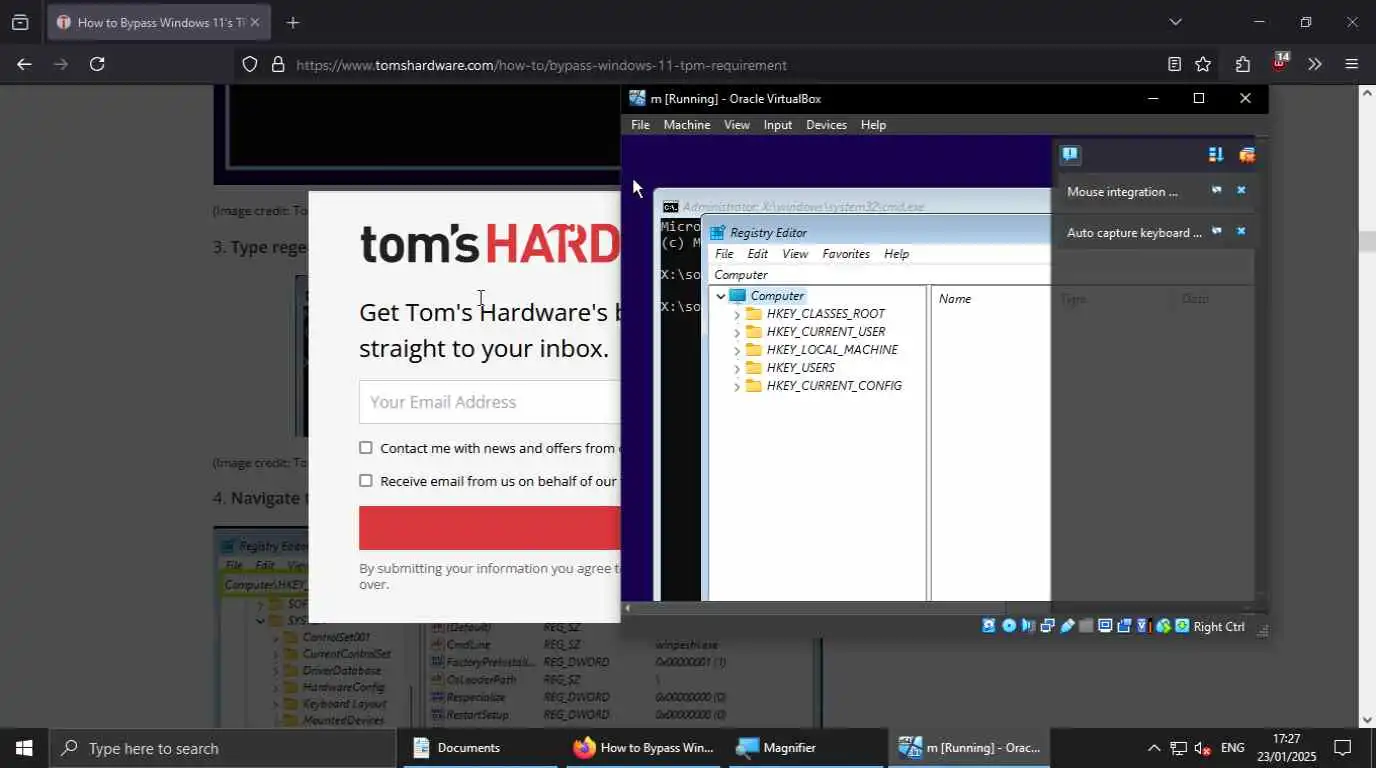Open the Firefox hamburger application menu
The image size is (1376, 768).
click(1352, 64)
